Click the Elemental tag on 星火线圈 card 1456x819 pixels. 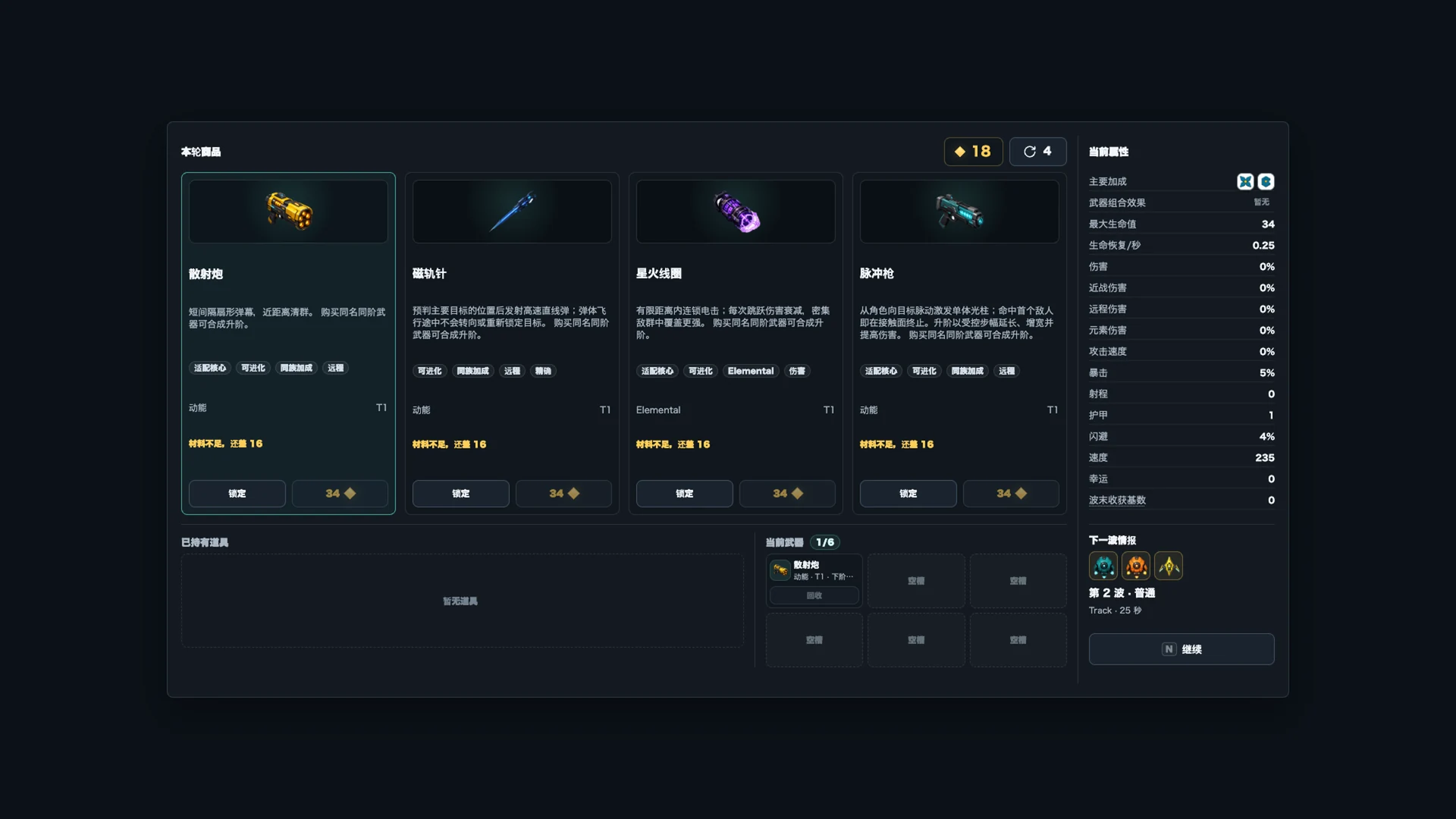pos(751,371)
